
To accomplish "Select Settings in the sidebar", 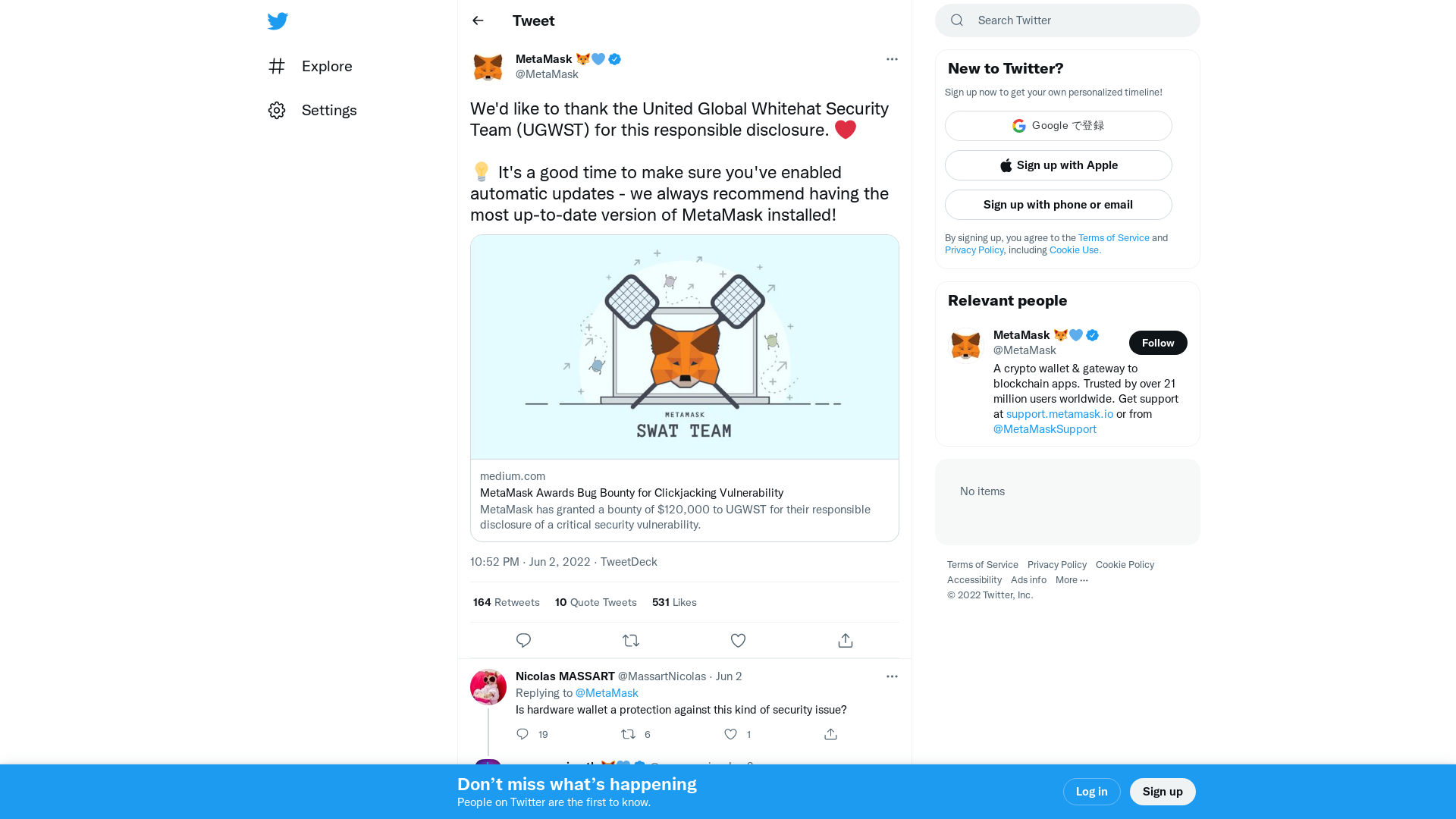I will click(x=329, y=110).
